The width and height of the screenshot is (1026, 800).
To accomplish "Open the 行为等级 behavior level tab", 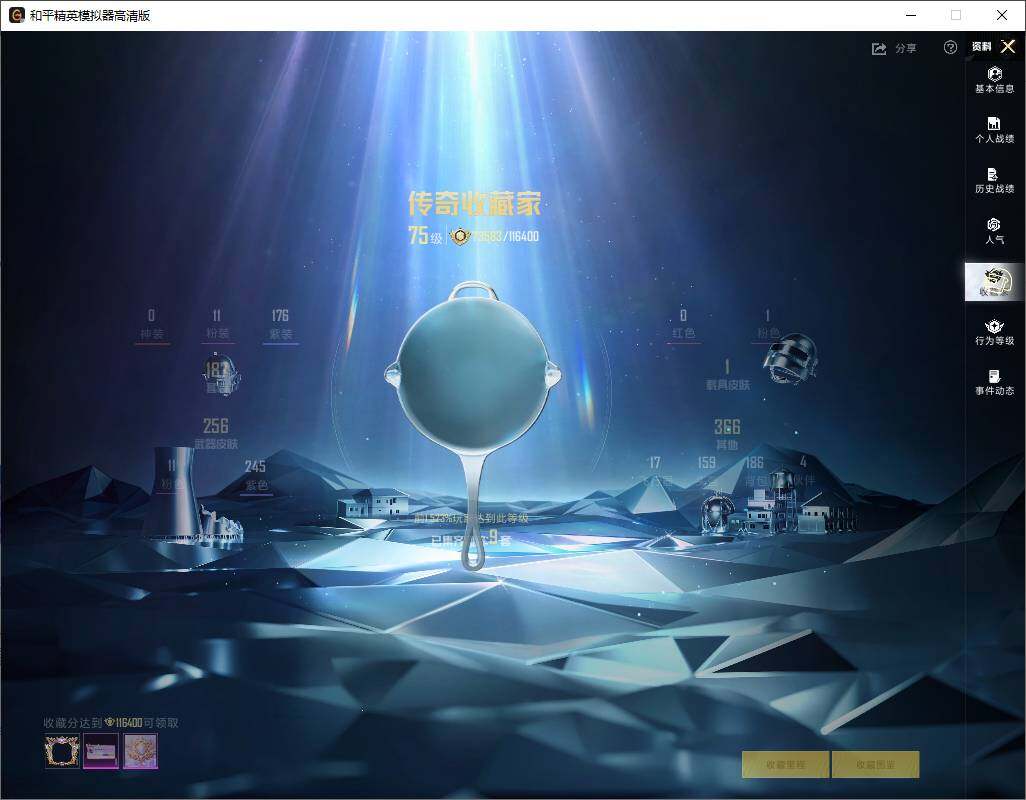I will click(x=994, y=332).
